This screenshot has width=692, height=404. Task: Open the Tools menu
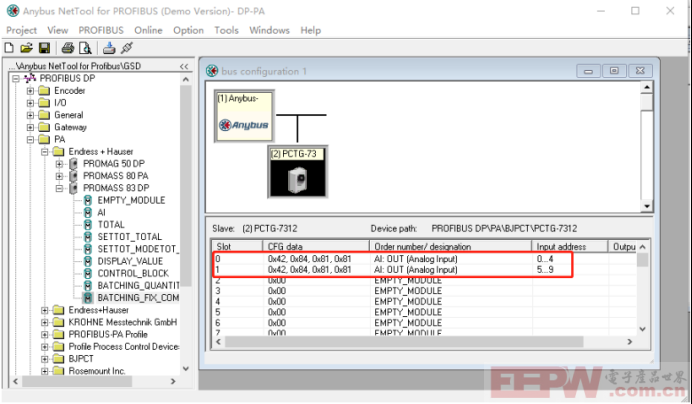(226, 30)
